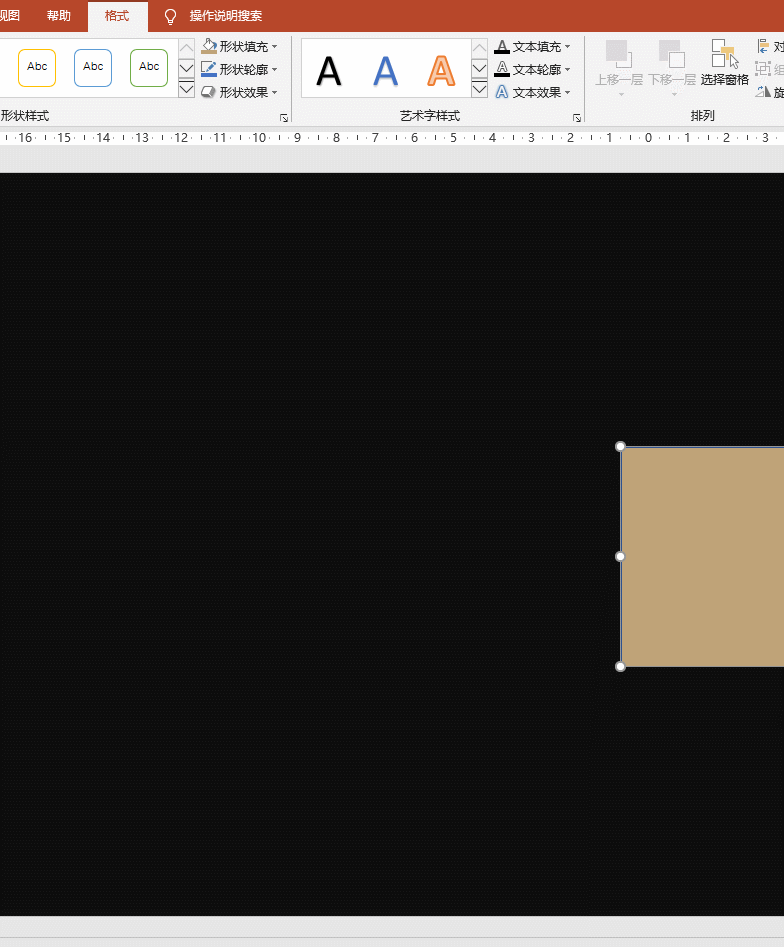Screen dimensions: 784x947
Task: Select the orange outlined A WordArt style
Action: pyautogui.click(x=441, y=71)
